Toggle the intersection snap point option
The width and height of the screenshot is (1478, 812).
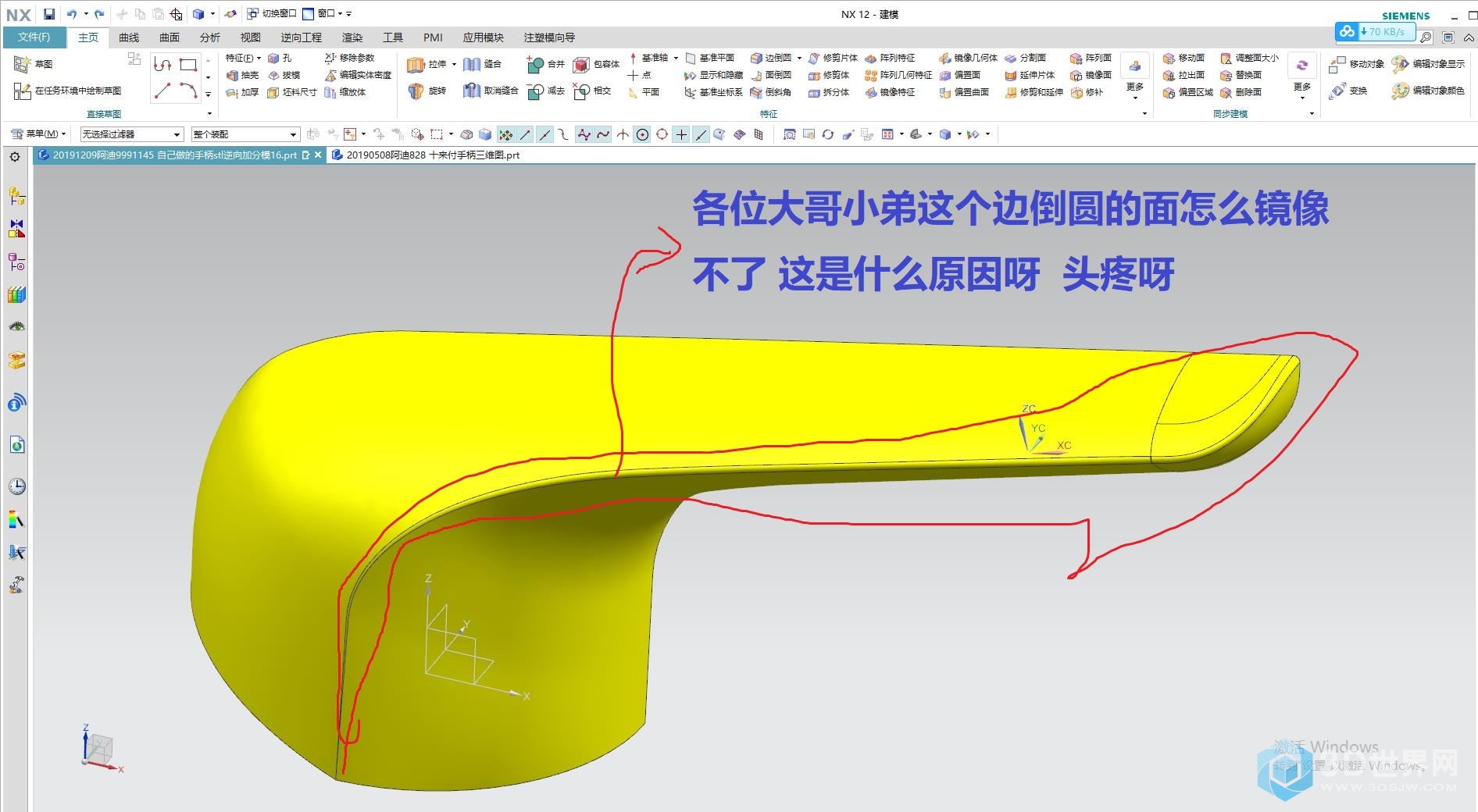point(623,134)
